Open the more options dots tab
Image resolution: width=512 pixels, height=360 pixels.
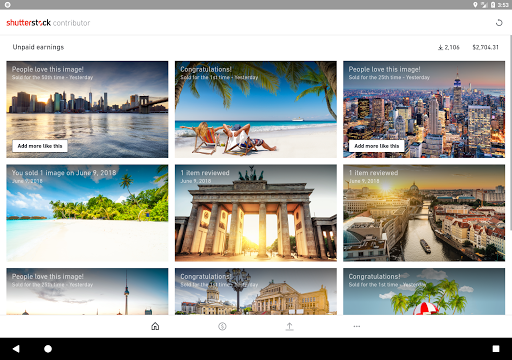coord(357,326)
